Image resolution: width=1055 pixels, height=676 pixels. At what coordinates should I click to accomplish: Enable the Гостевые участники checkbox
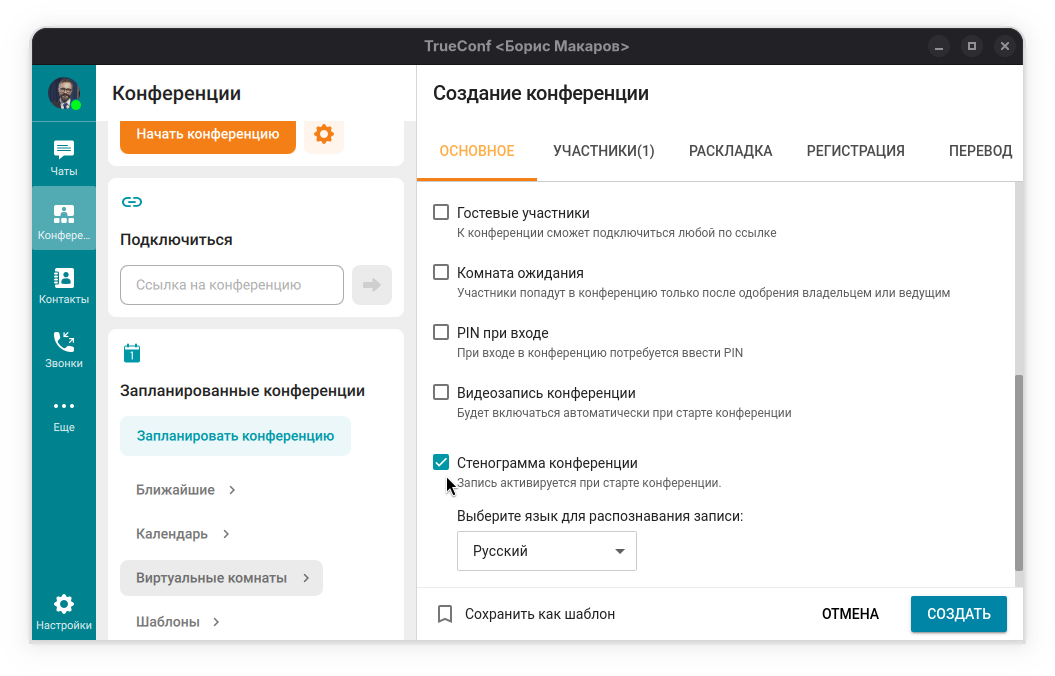pyautogui.click(x=441, y=213)
